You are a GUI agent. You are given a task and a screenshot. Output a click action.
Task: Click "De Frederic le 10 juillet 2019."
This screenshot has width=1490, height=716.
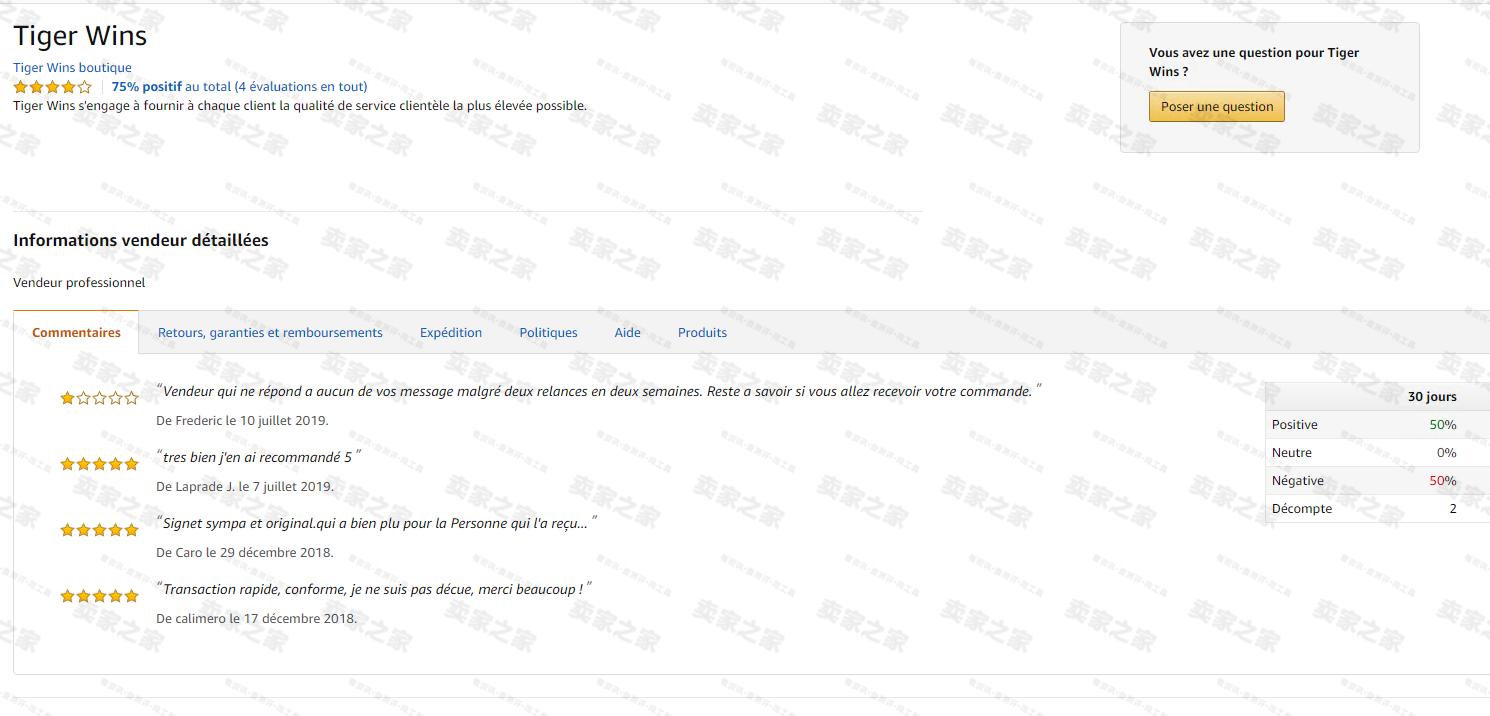(x=242, y=421)
